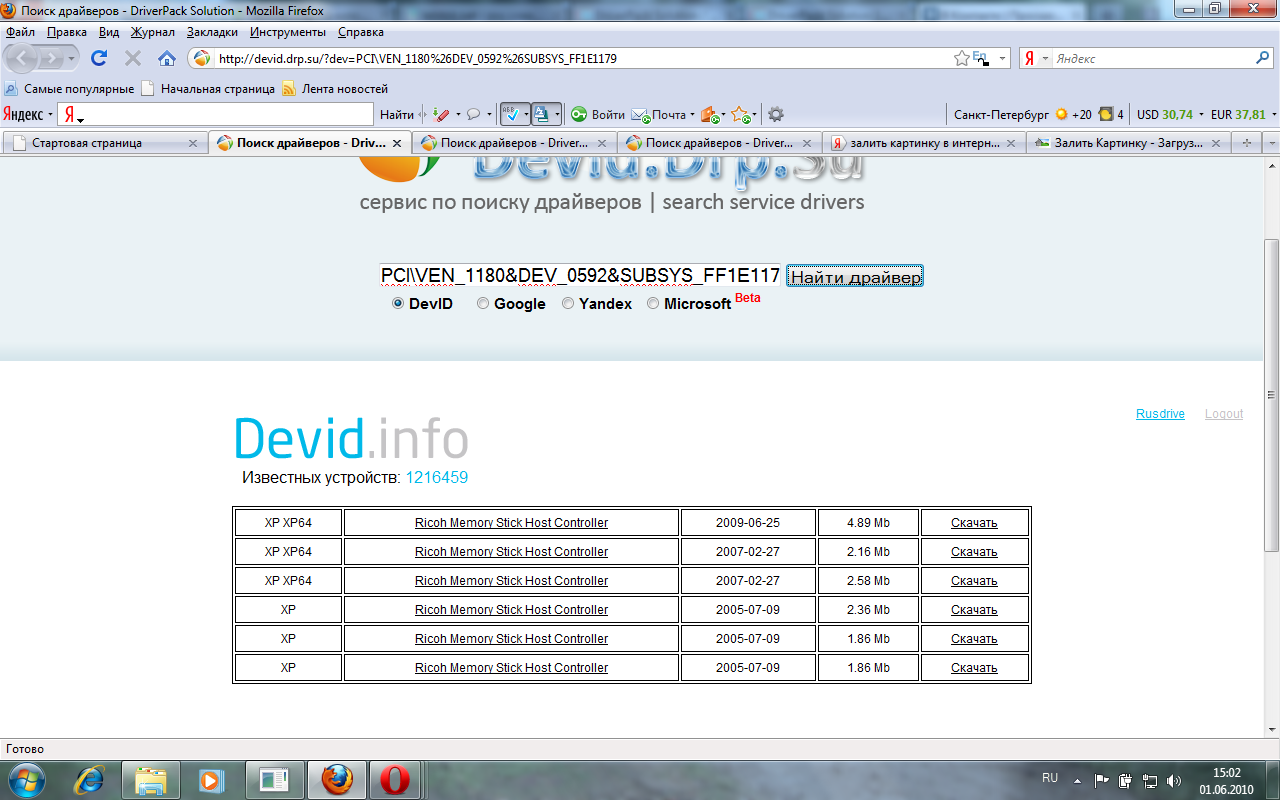This screenshot has height=800, width=1280.
Task: Click the Logout link
Action: pyautogui.click(x=1224, y=414)
